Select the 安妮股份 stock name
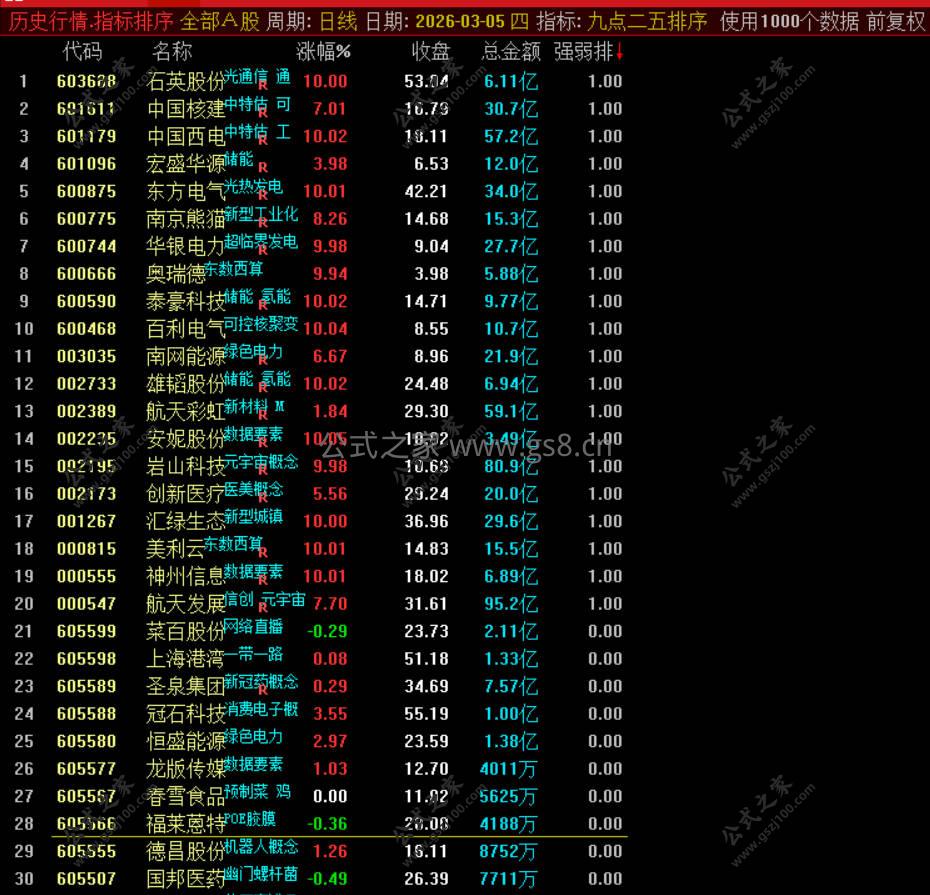 (x=186, y=439)
